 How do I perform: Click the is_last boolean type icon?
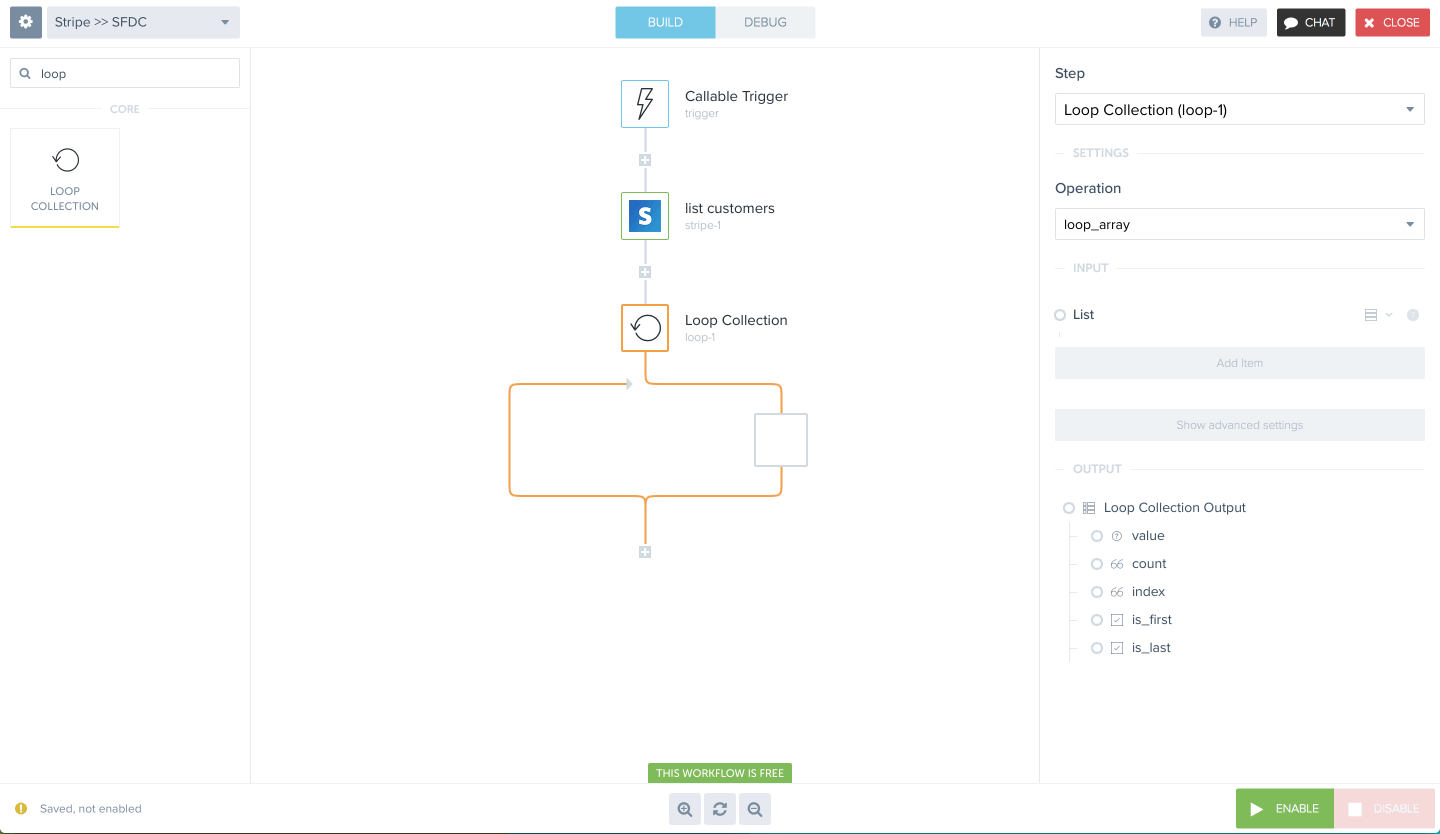point(1117,648)
